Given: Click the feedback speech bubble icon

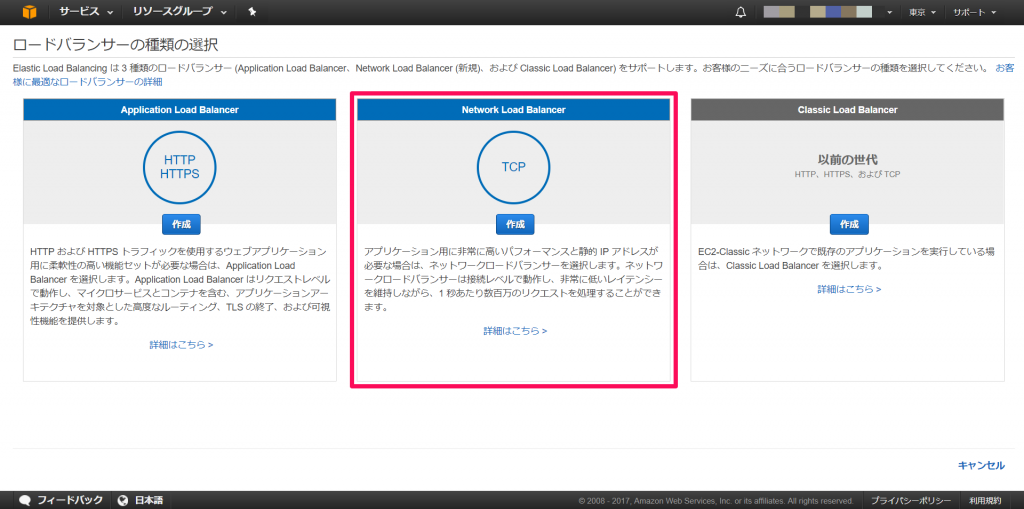Looking at the screenshot, I should pyautogui.click(x=25, y=501).
